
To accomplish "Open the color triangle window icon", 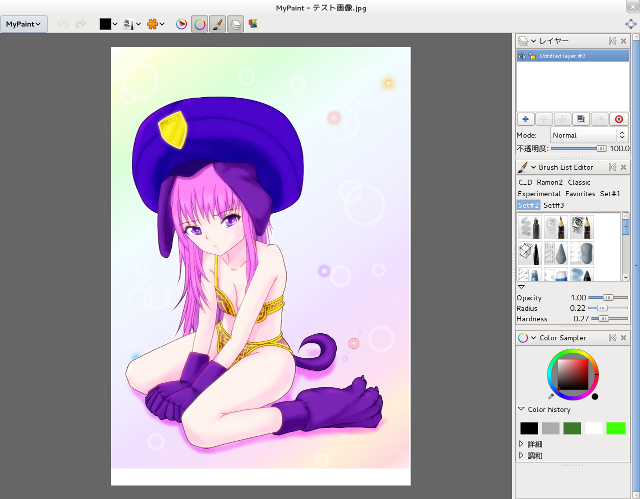I will pos(182,24).
